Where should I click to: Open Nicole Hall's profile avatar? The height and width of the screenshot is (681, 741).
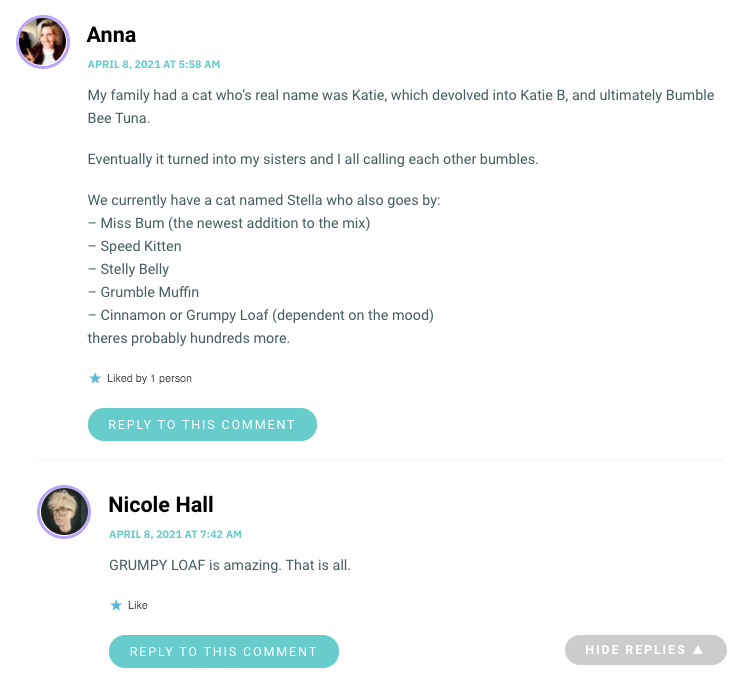pos(64,512)
